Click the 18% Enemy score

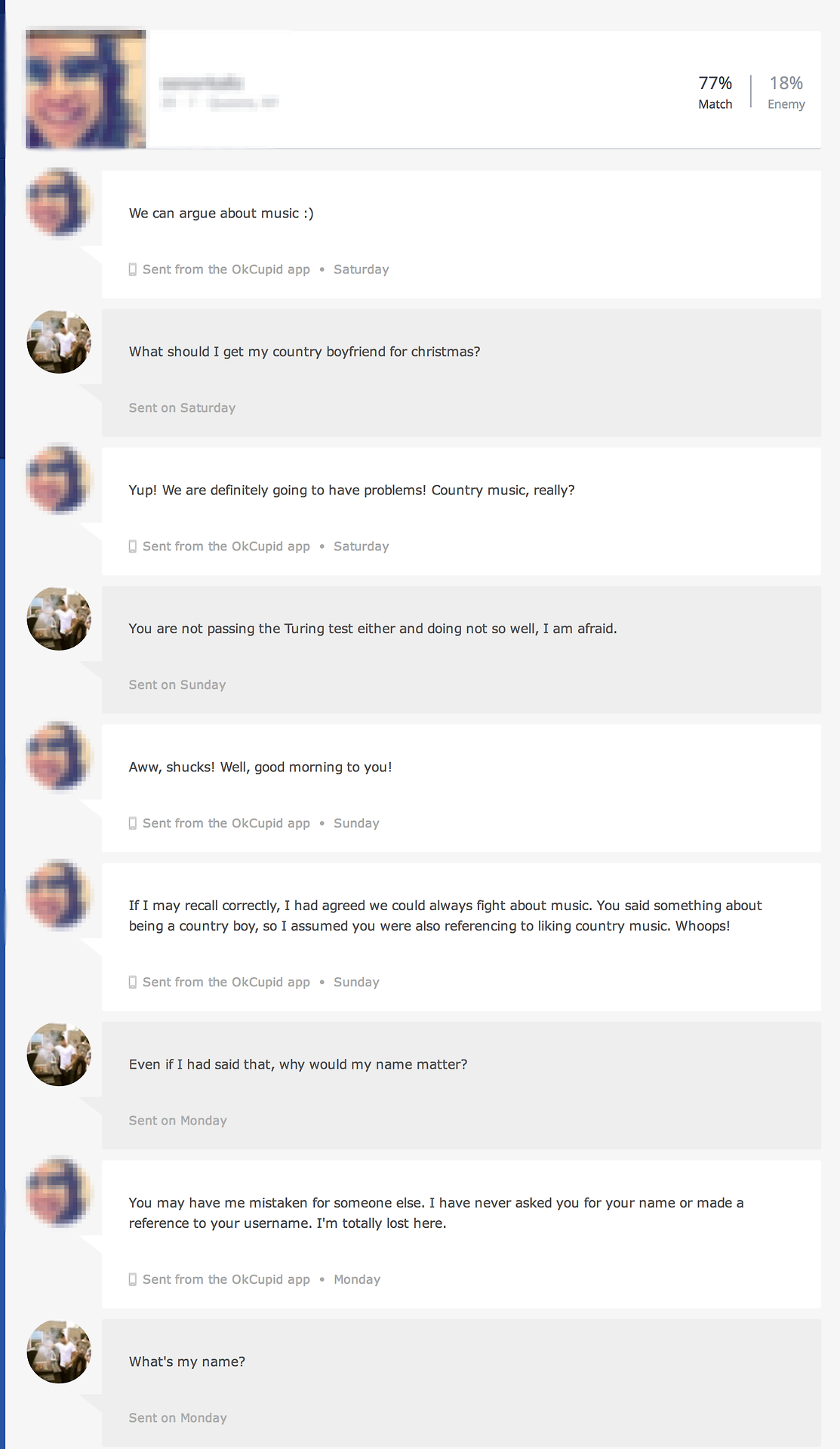coord(786,92)
